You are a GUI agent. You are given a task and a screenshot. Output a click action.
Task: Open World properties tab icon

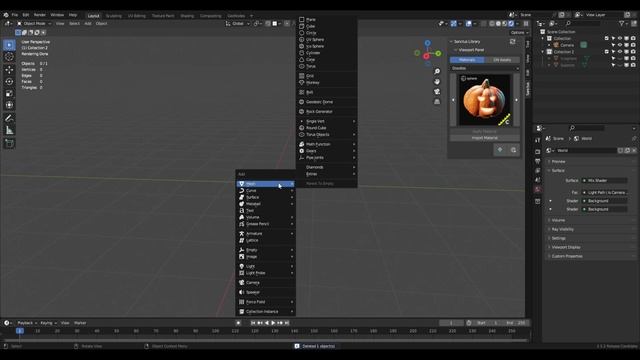click(538, 189)
